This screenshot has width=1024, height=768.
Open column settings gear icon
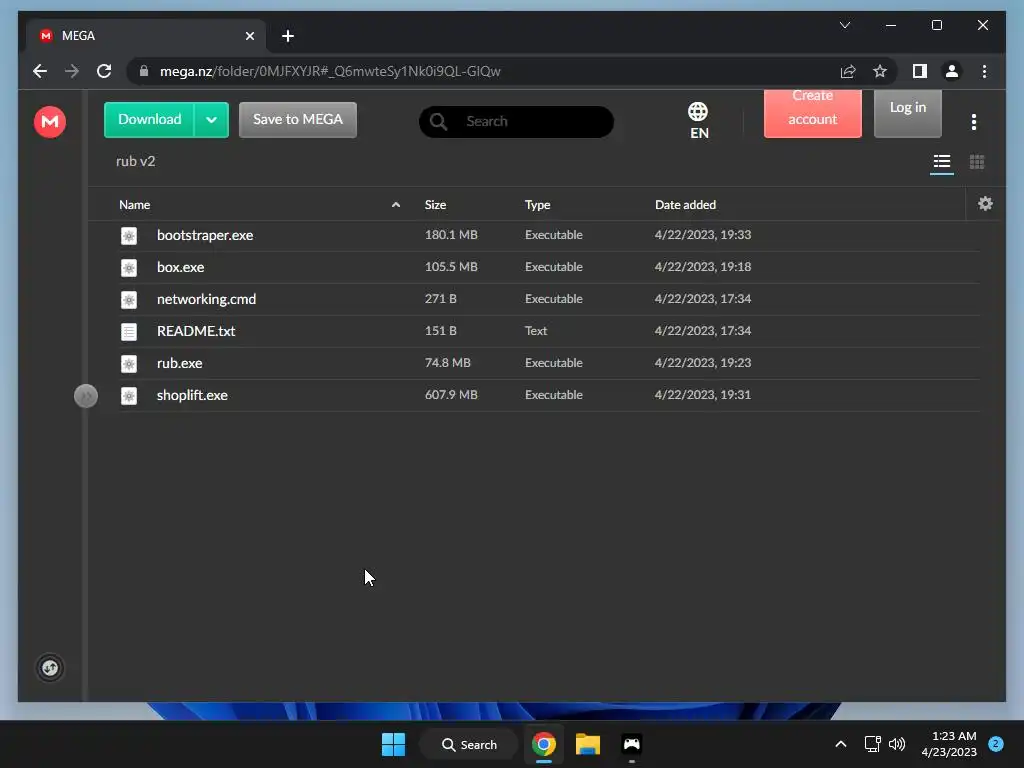pyautogui.click(x=985, y=204)
